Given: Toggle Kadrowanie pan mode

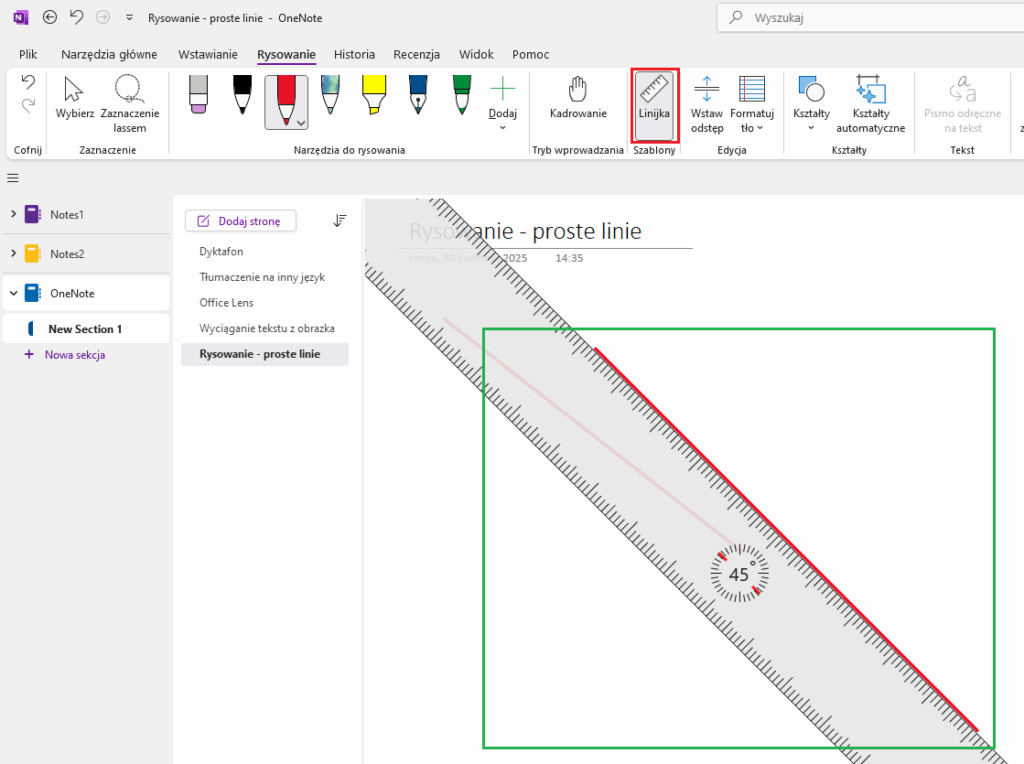Looking at the screenshot, I should [578, 98].
